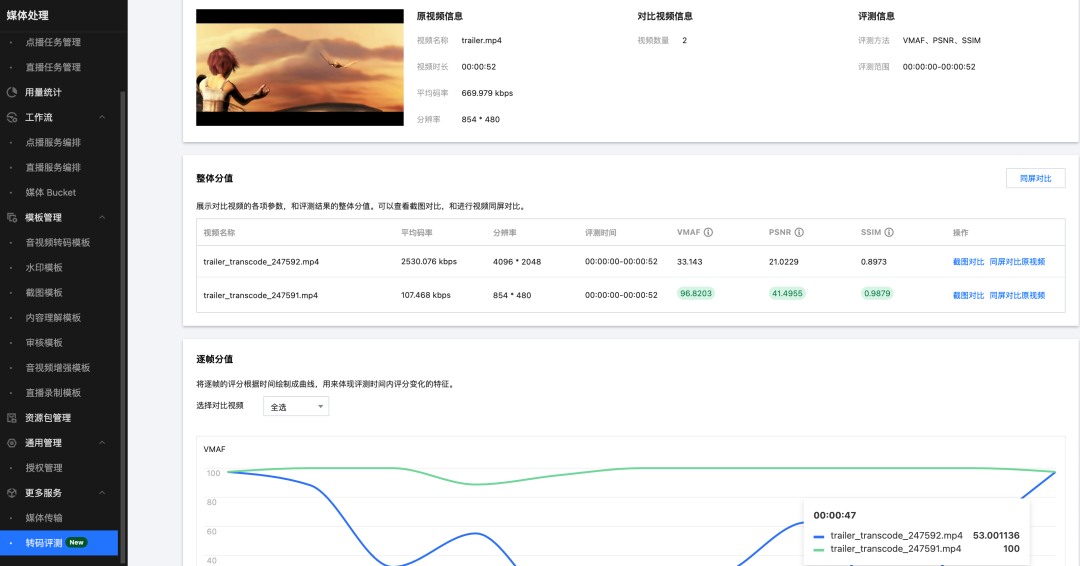Image resolution: width=1080 pixels, height=566 pixels.
Task: Open 授权管理 in sidebar
Action: tap(44, 468)
